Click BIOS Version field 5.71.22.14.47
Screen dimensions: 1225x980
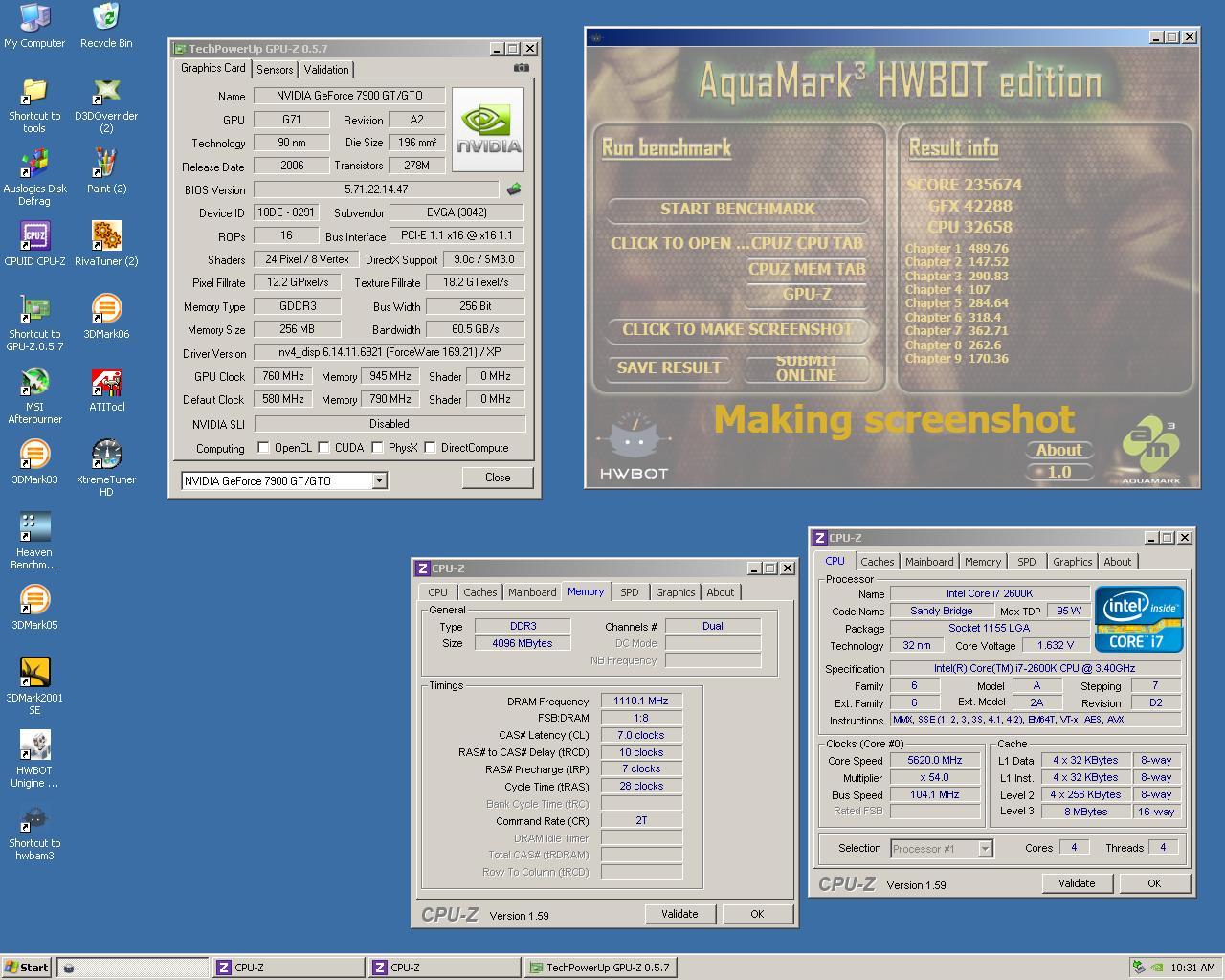[376, 189]
